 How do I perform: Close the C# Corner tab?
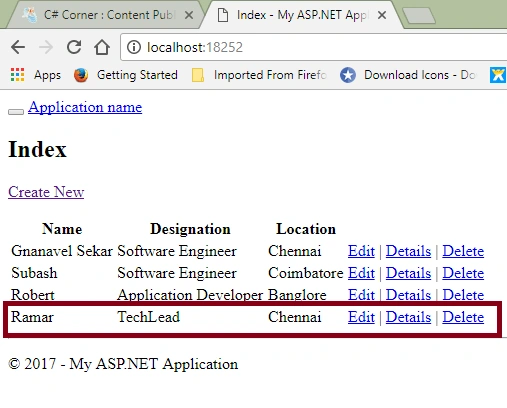(x=189, y=15)
